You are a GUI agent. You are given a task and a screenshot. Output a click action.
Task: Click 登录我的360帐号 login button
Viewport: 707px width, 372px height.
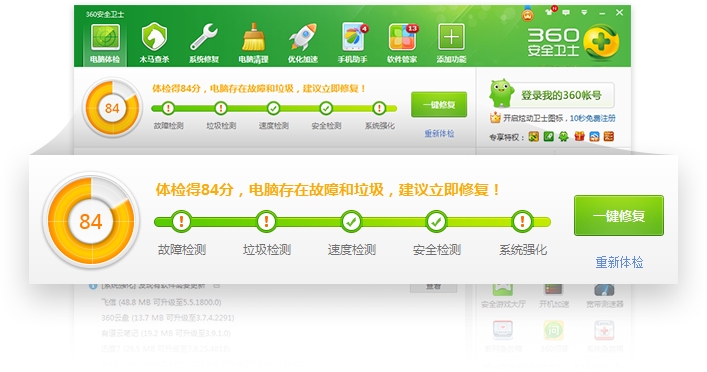point(561,95)
